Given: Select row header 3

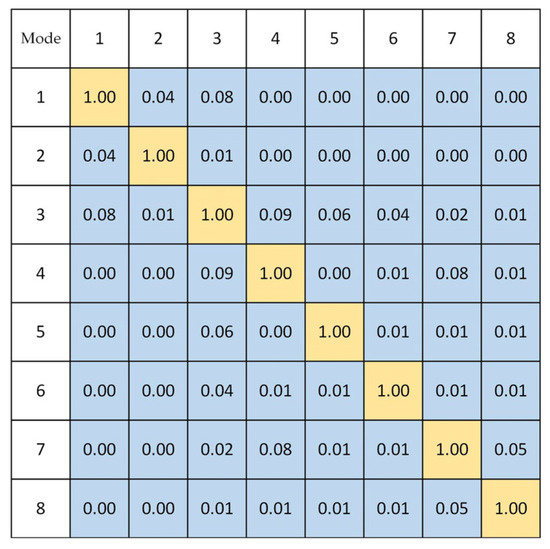Looking at the screenshot, I should 41,215.
